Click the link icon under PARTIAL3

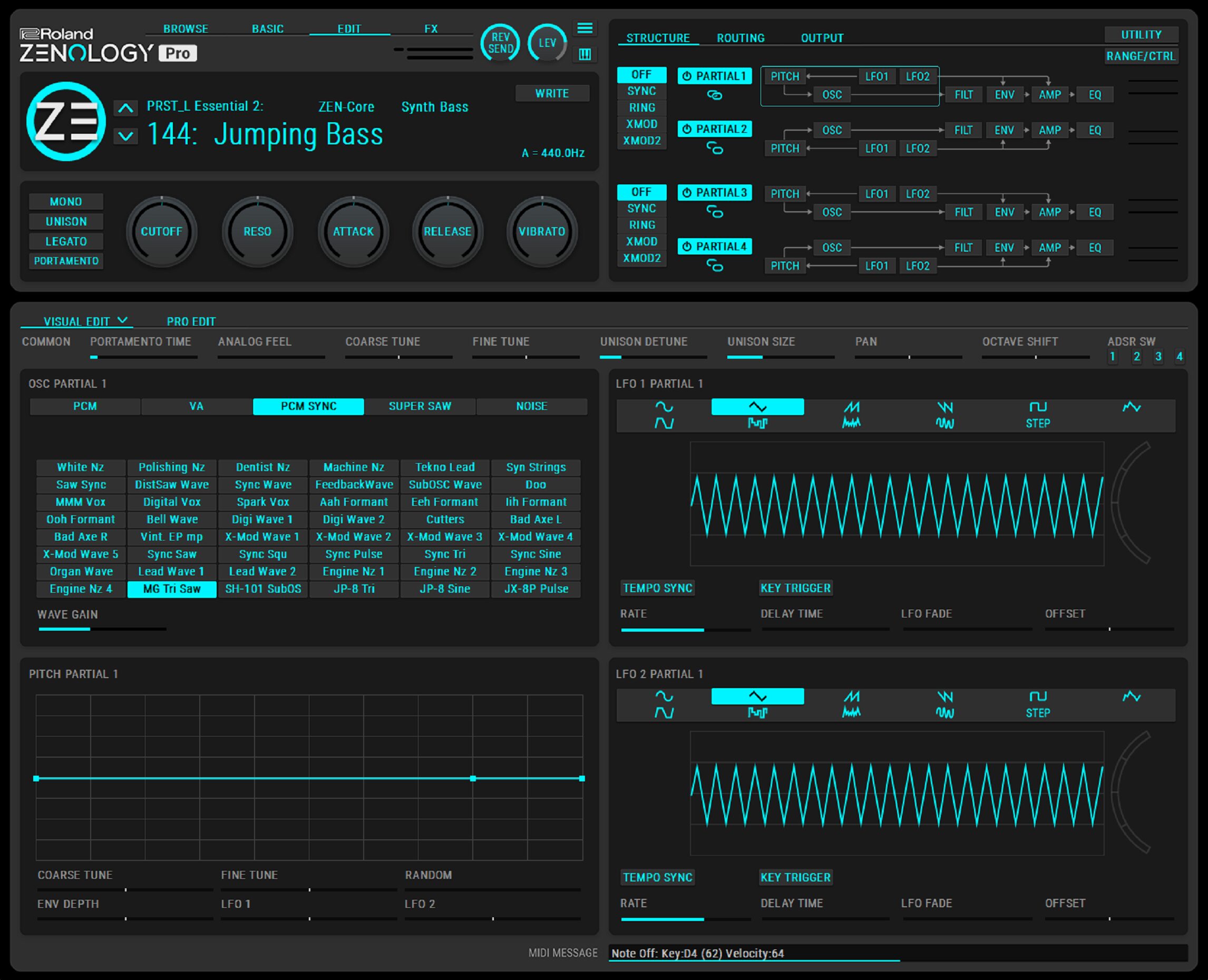(714, 212)
